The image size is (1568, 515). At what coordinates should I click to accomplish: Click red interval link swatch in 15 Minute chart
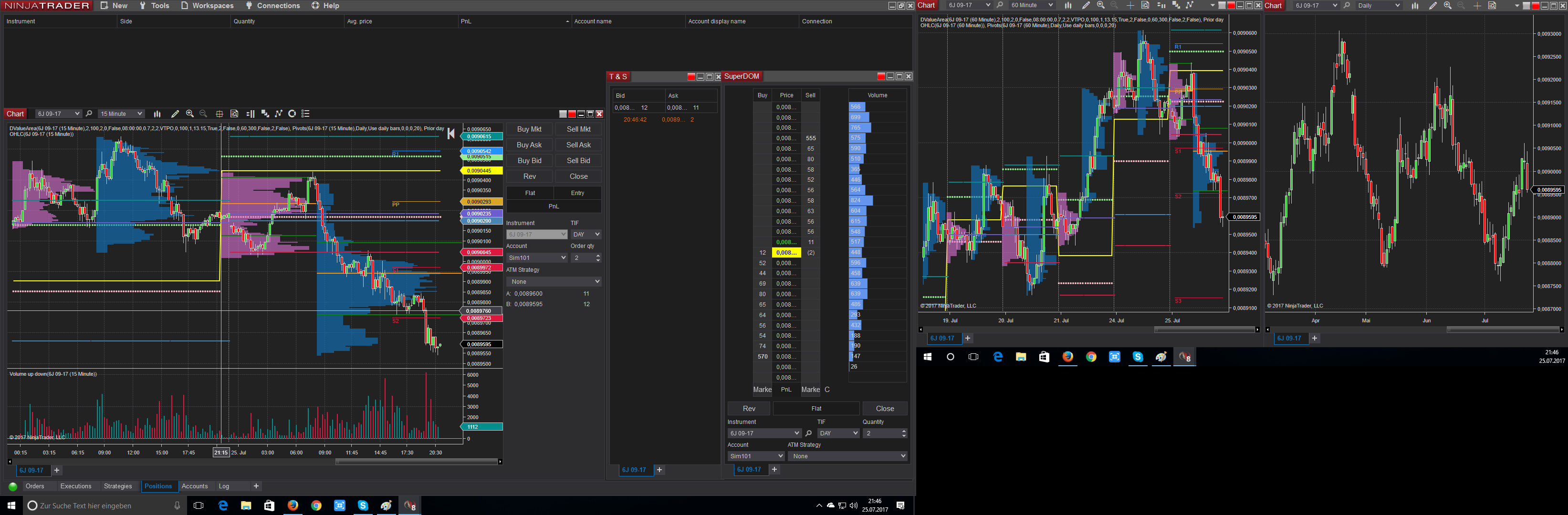[x=572, y=114]
